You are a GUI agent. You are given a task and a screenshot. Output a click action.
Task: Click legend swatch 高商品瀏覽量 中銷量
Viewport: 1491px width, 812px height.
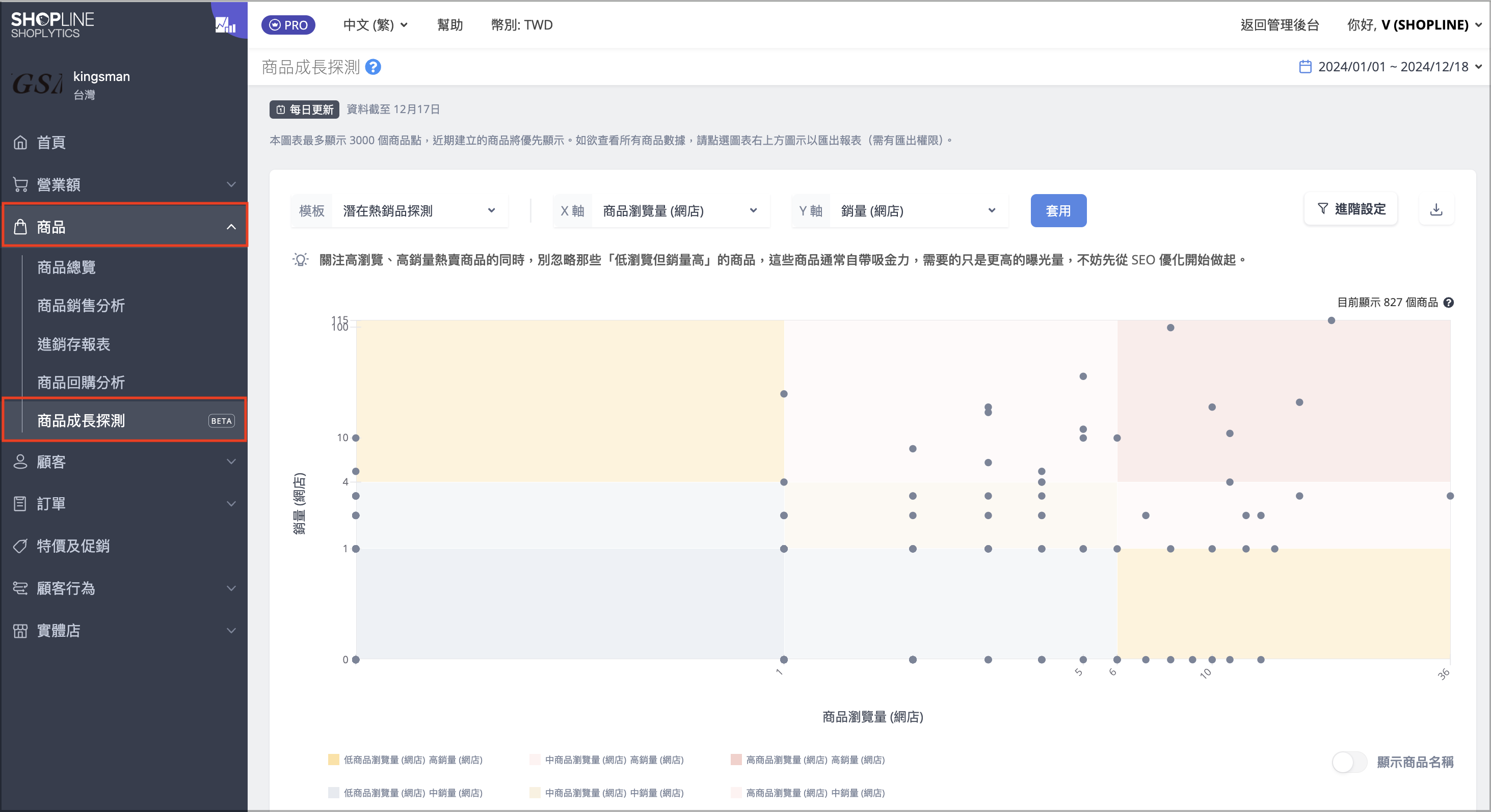(736, 793)
